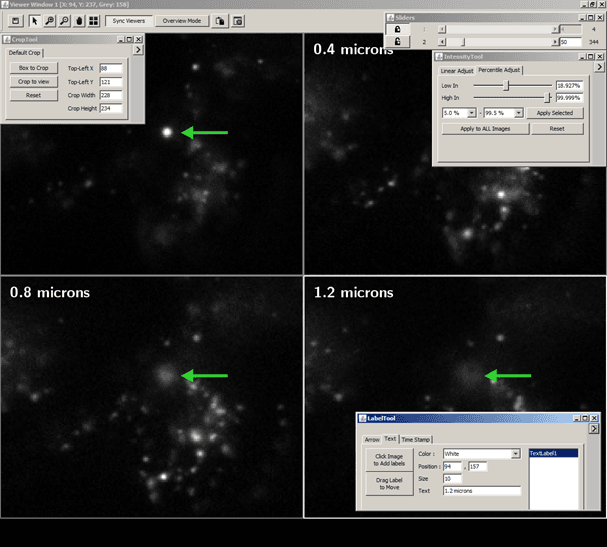Expand CropTool side arrow
Screen dimensions: 607x547
coord(138,50)
